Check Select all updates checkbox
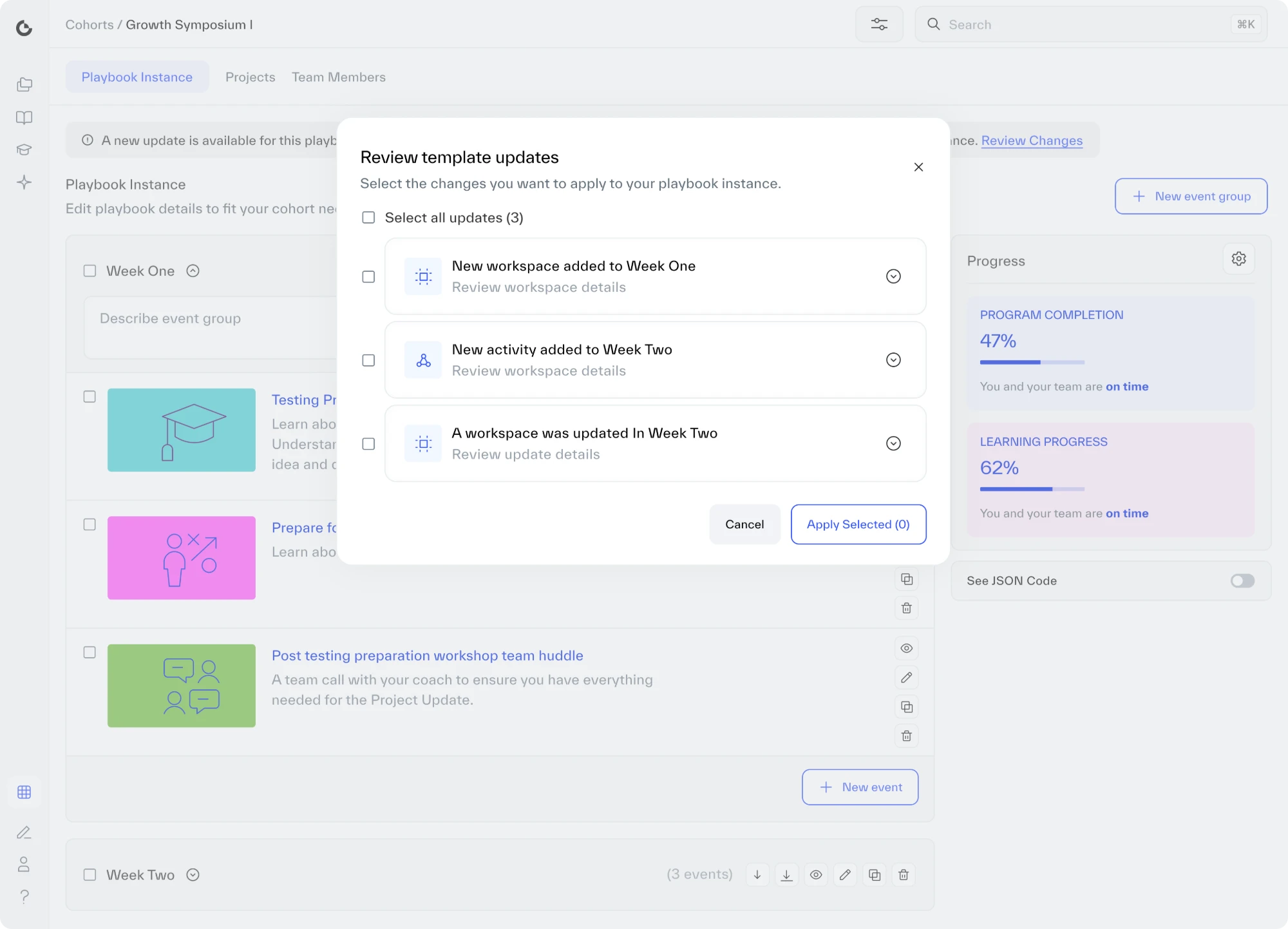1288x929 pixels. pos(368,217)
